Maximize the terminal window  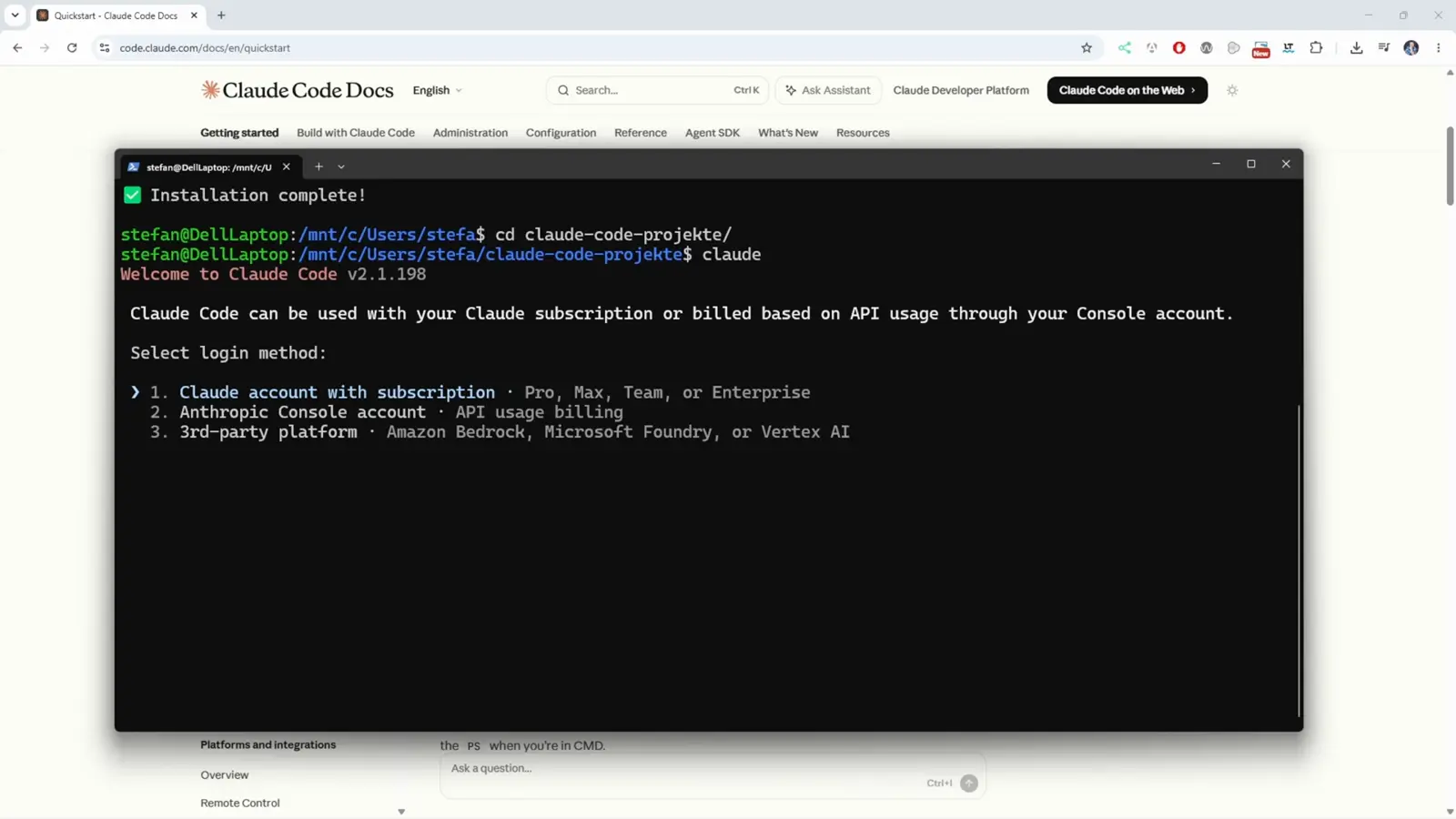[x=1251, y=164]
